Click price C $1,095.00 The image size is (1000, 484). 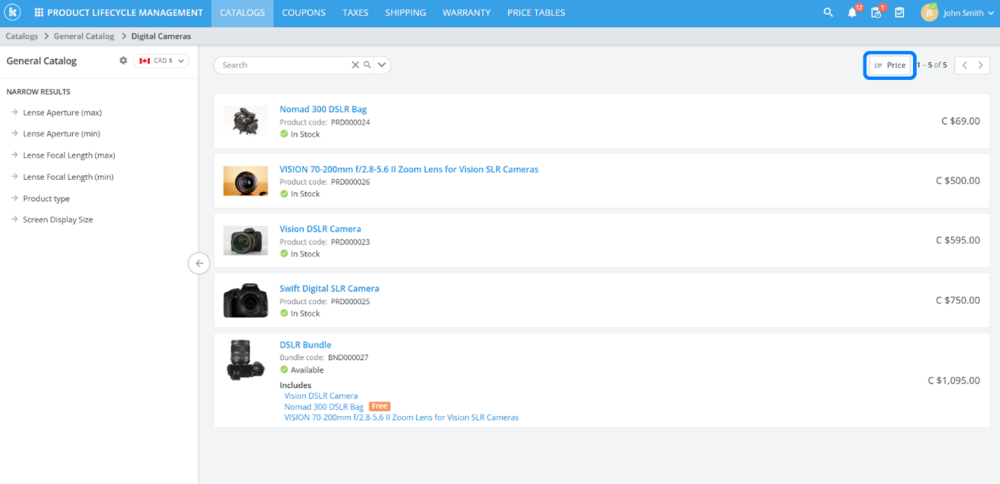coord(954,380)
